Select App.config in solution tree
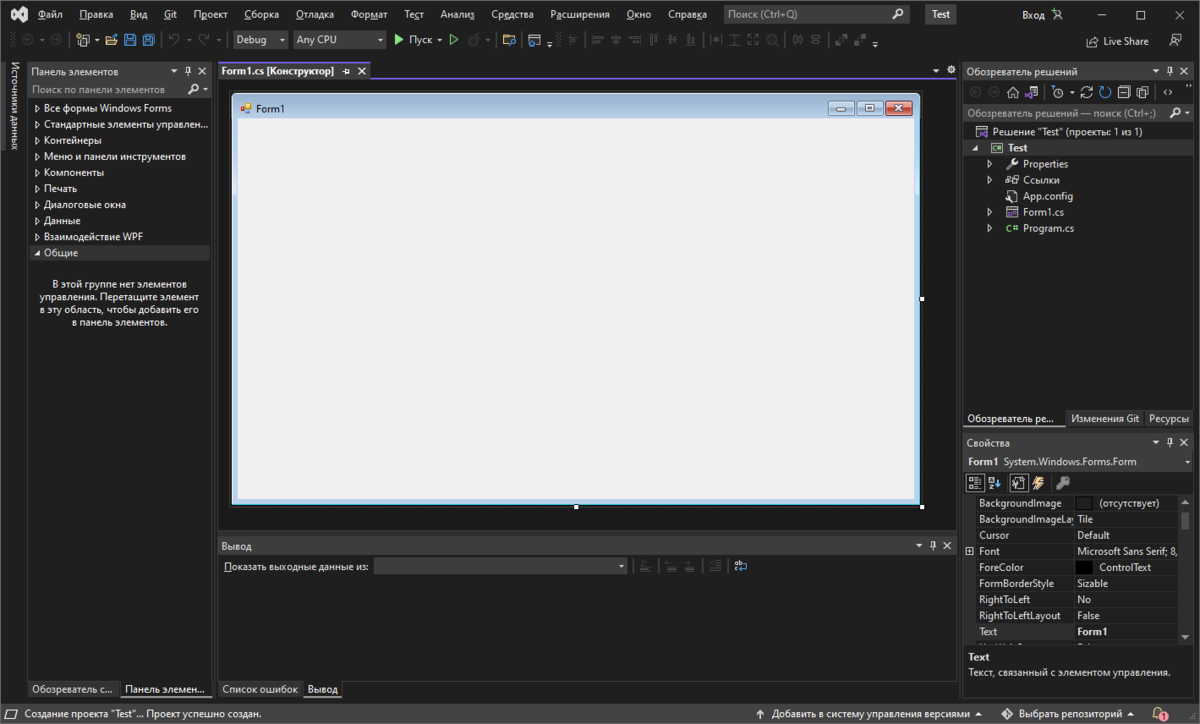The height and width of the screenshot is (724, 1200). tap(1048, 196)
